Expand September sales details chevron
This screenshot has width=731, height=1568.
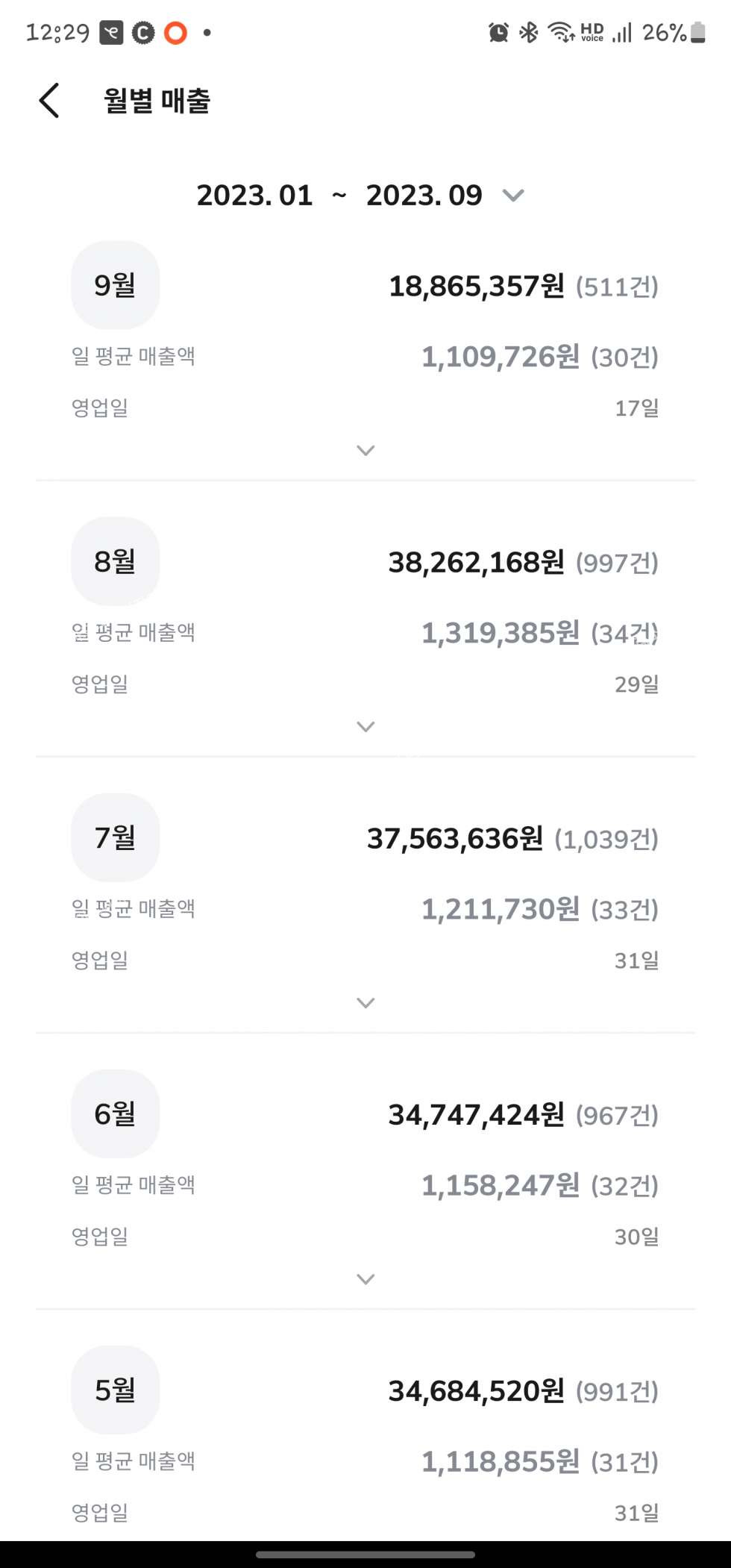click(365, 450)
